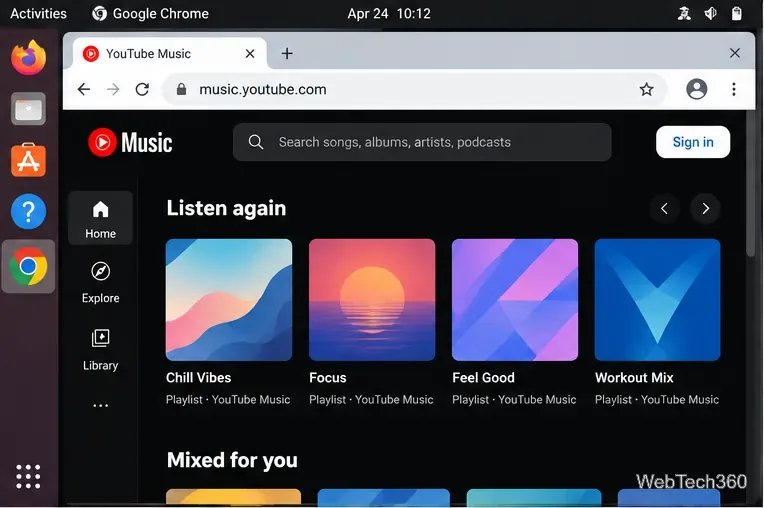Click the search magnifier icon
This screenshot has height=508, width=764.
coord(256,142)
